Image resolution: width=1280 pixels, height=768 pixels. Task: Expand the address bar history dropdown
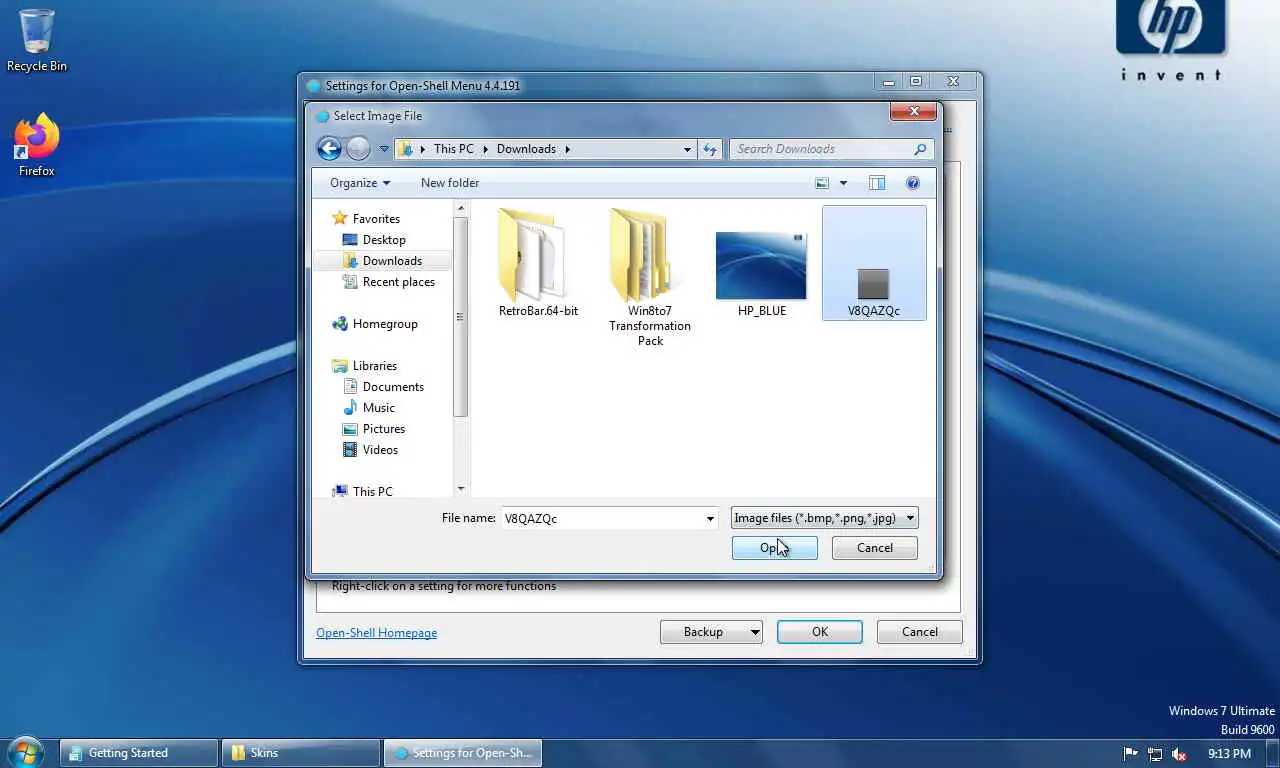coord(687,149)
